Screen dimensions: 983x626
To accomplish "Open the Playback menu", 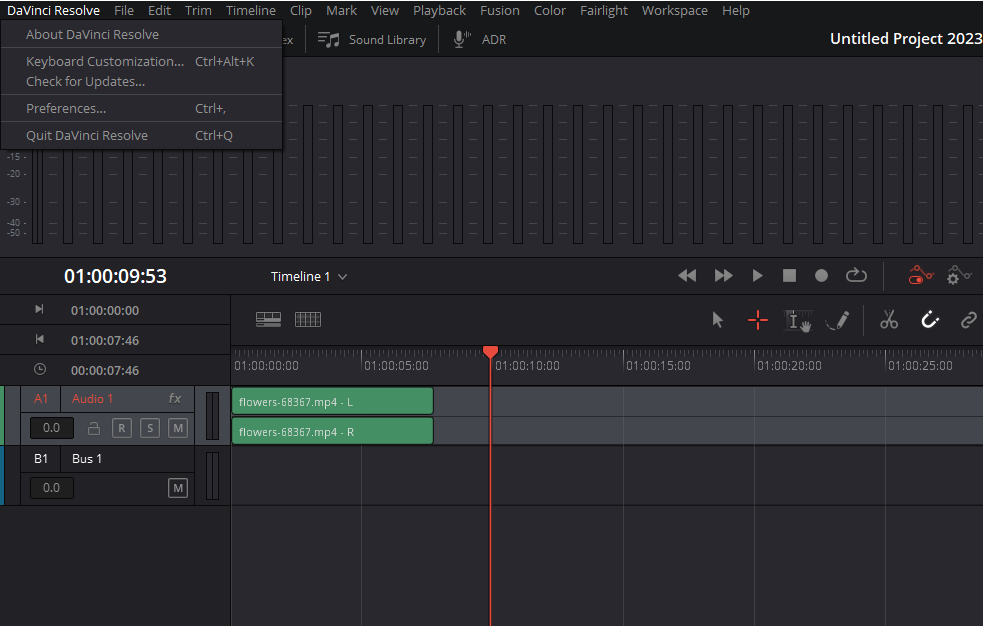I will coord(439,11).
